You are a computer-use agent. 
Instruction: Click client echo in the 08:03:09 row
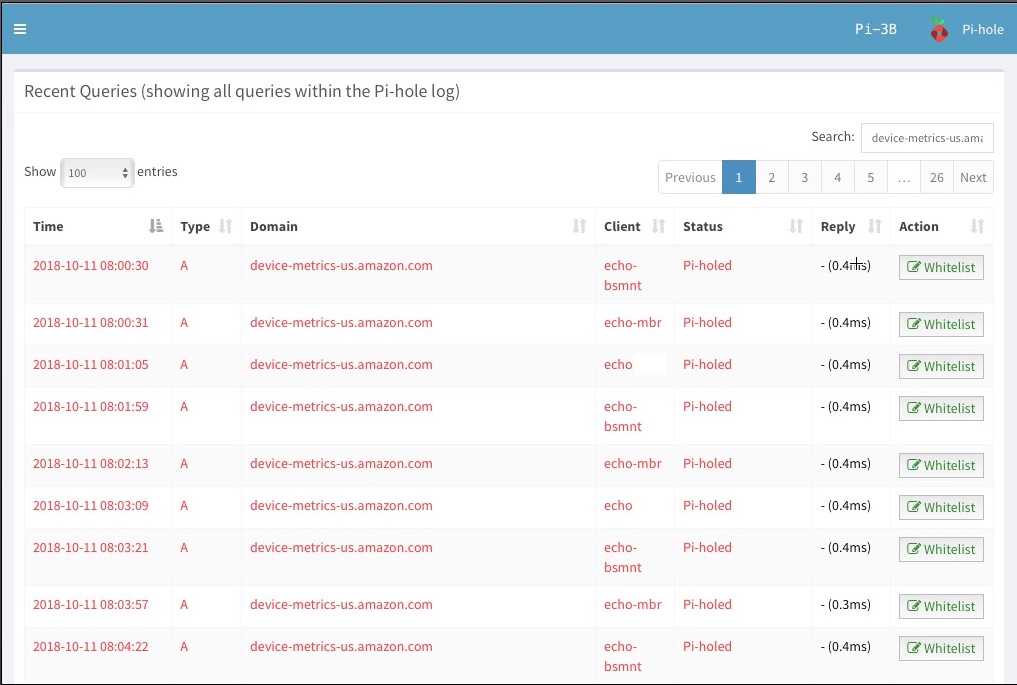point(618,505)
